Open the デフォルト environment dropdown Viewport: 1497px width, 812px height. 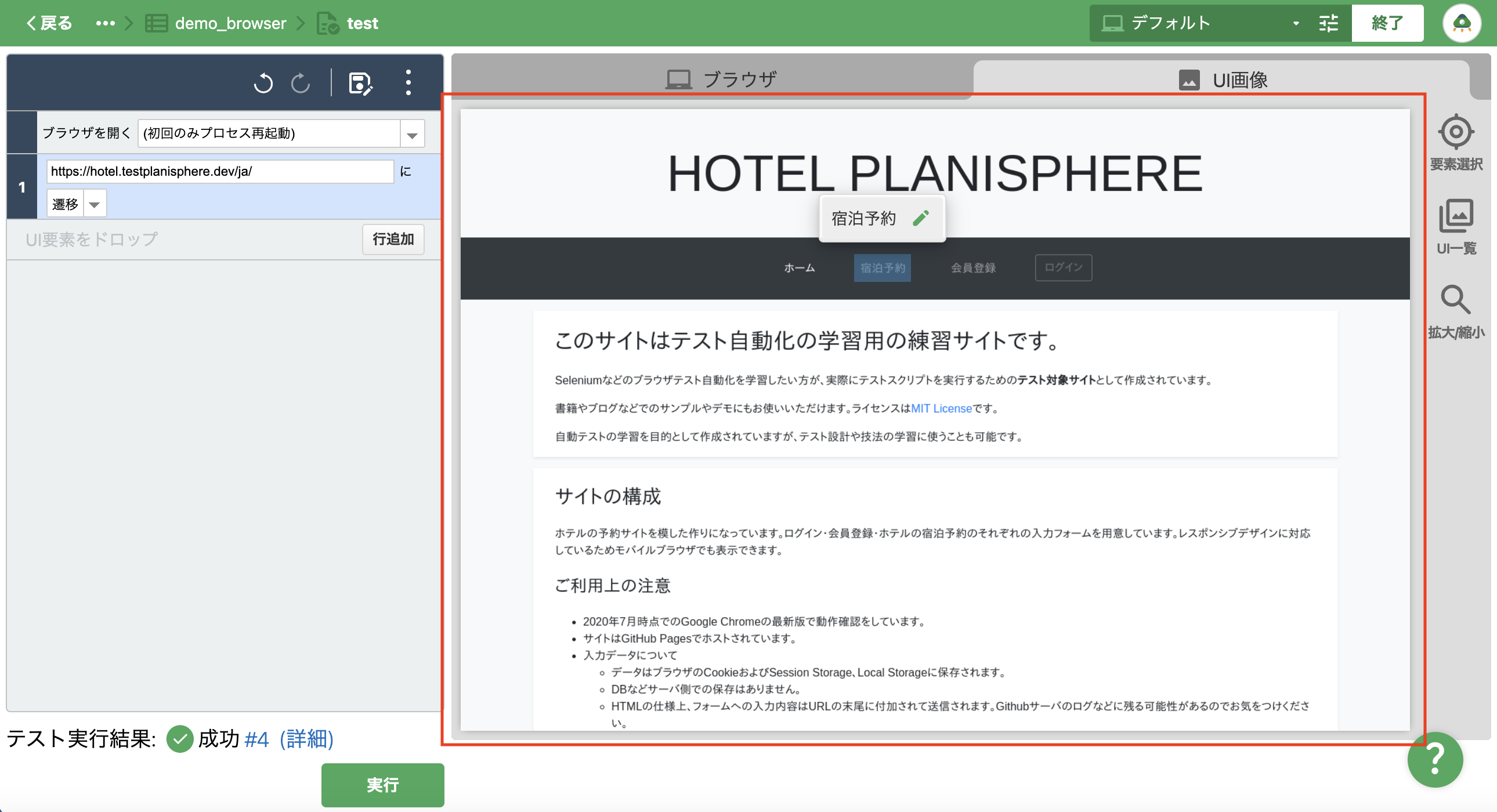[x=1296, y=23]
